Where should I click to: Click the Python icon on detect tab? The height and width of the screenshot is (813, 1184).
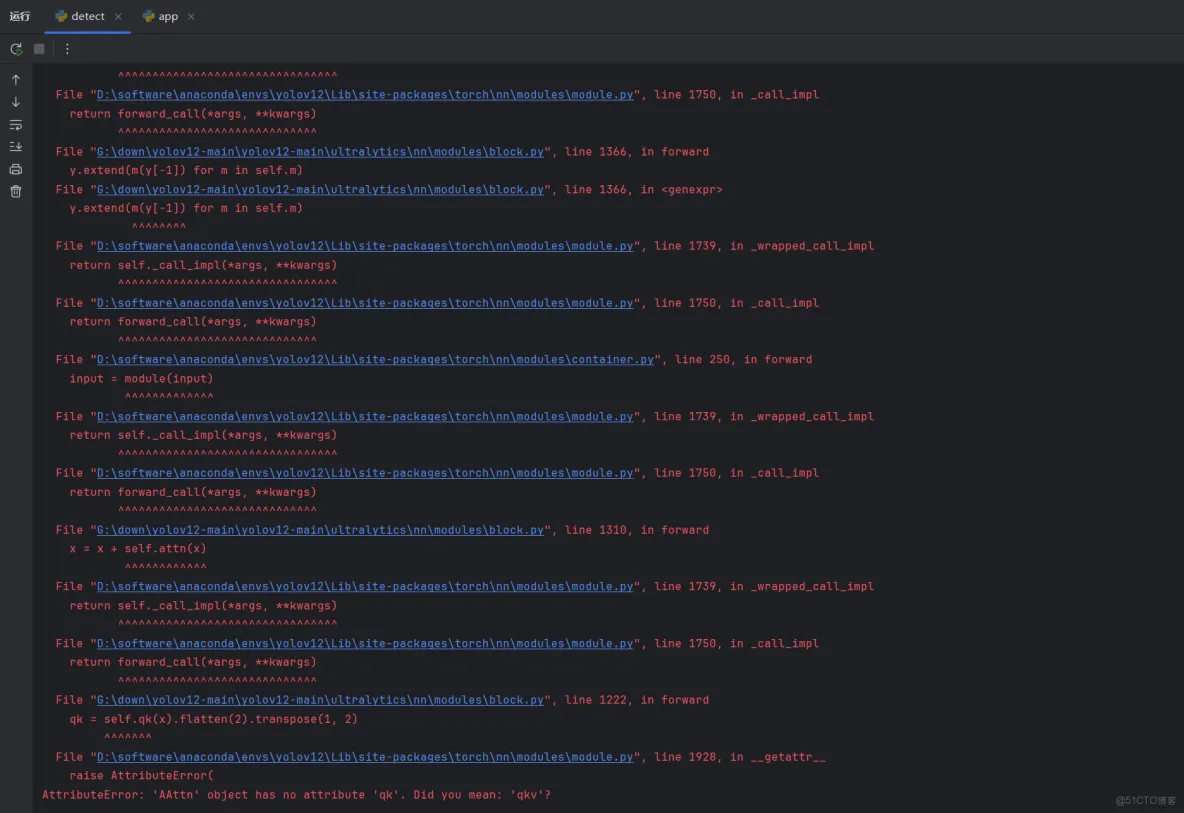point(62,16)
